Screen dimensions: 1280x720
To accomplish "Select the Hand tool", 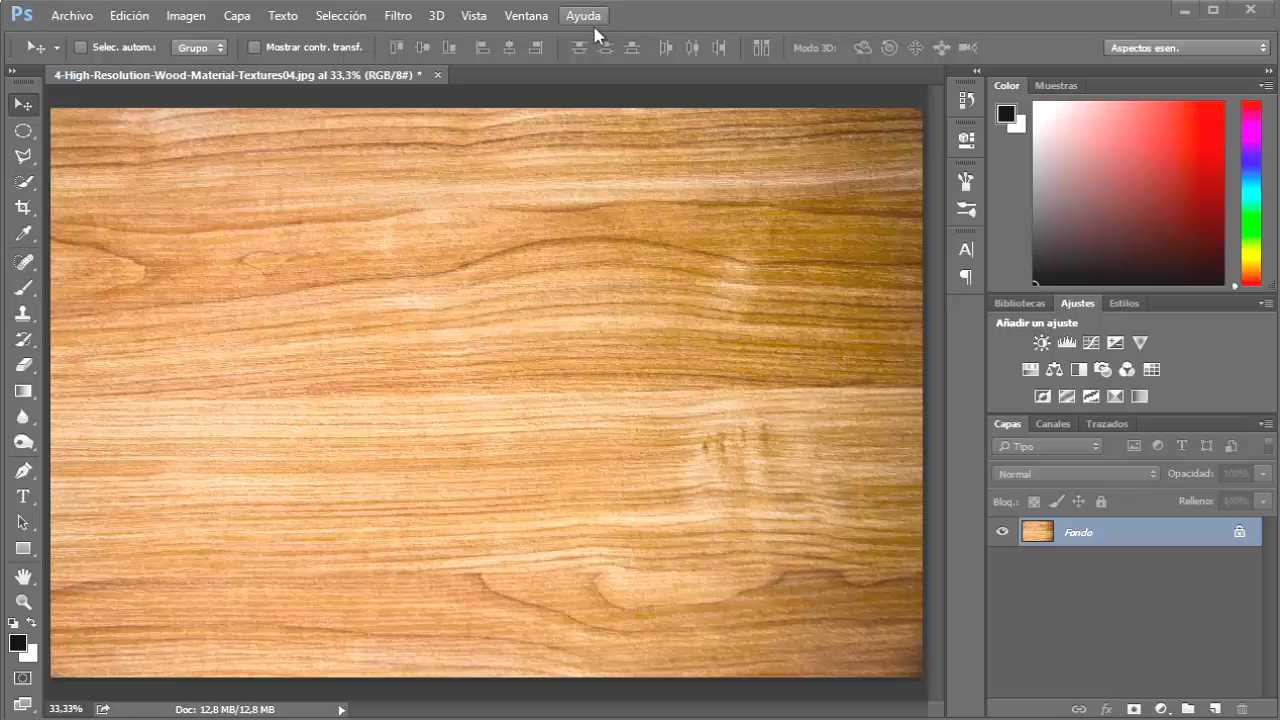I will coord(23,577).
